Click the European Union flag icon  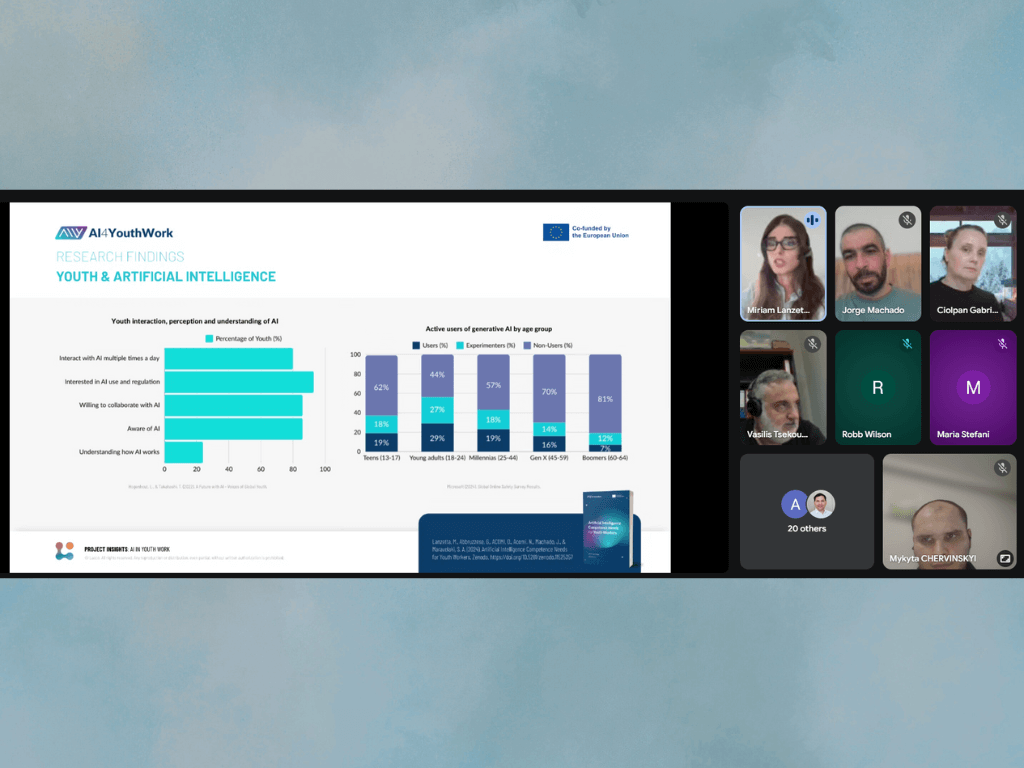555,232
